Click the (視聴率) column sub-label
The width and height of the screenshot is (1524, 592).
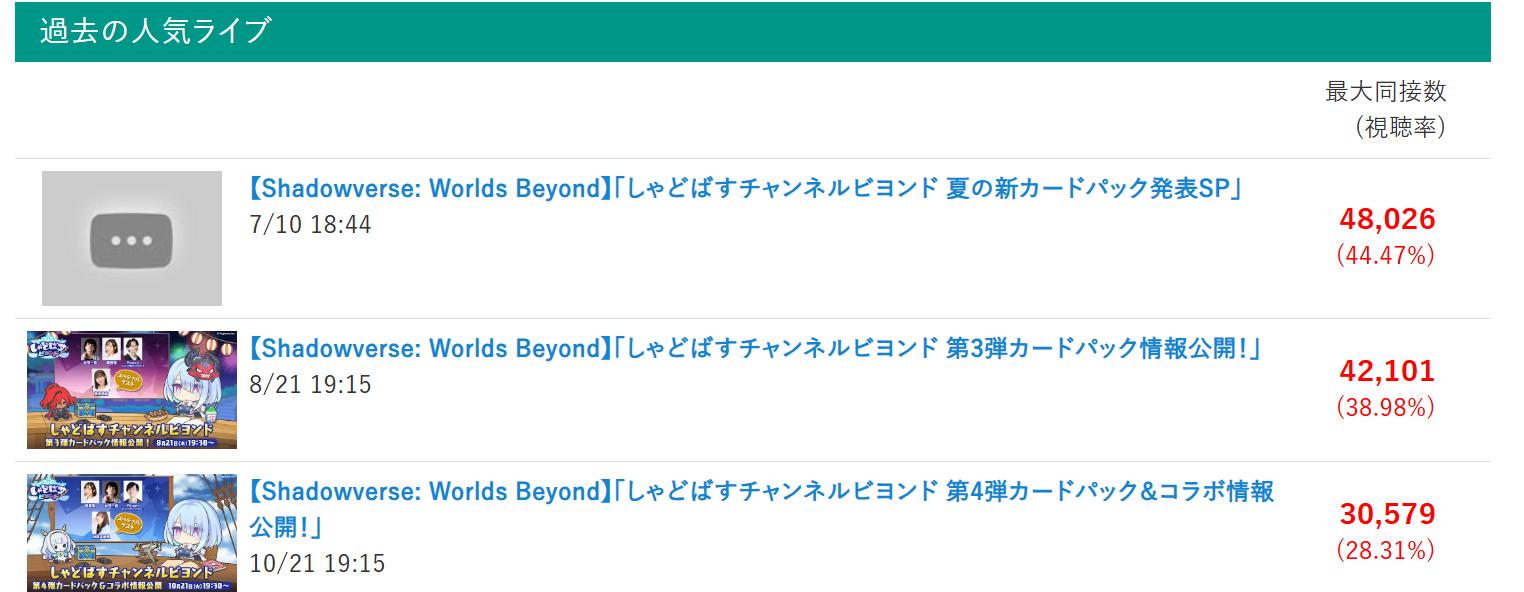tap(1400, 128)
